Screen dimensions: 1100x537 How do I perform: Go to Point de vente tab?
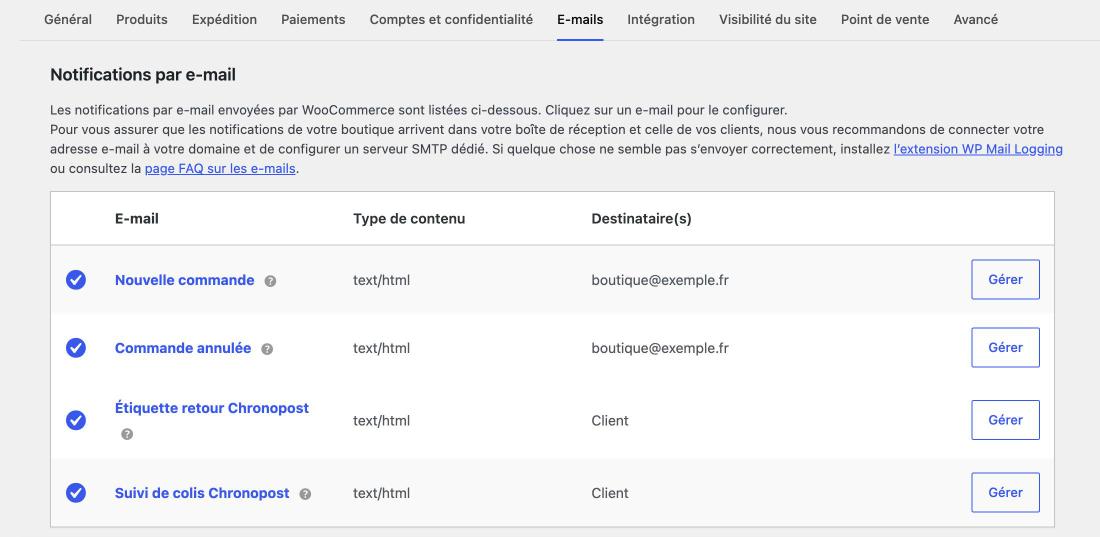coord(885,20)
